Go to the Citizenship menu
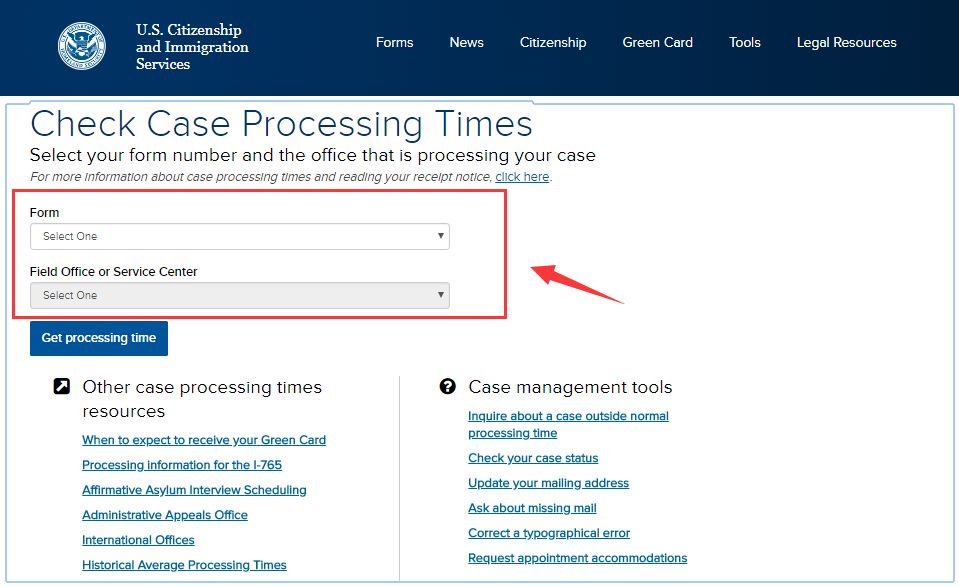The image size is (959, 587). coord(553,42)
